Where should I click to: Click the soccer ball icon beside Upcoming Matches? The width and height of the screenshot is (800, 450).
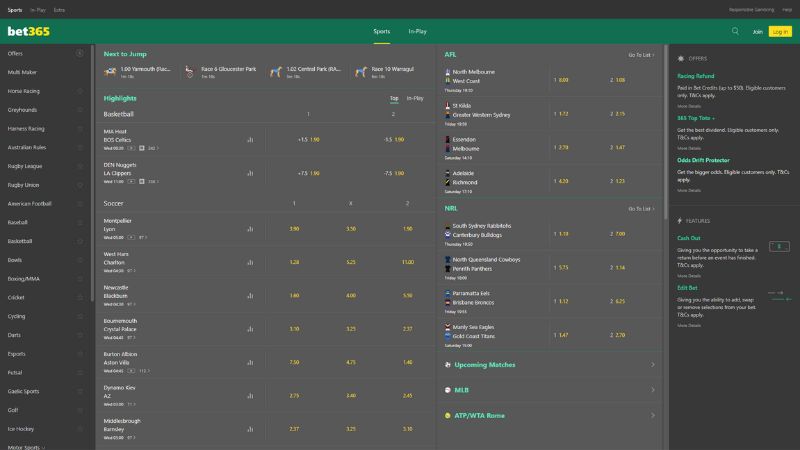(447, 365)
